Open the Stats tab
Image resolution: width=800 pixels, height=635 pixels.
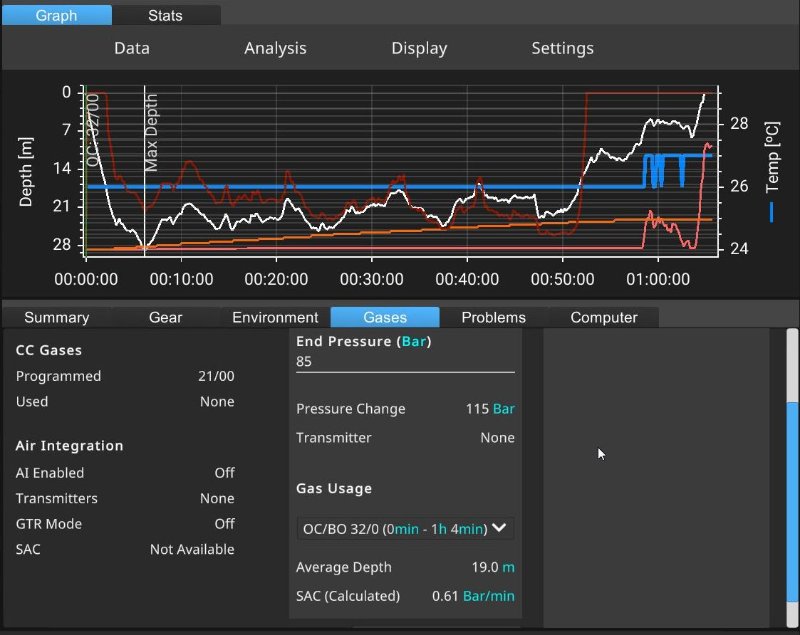[x=166, y=15]
